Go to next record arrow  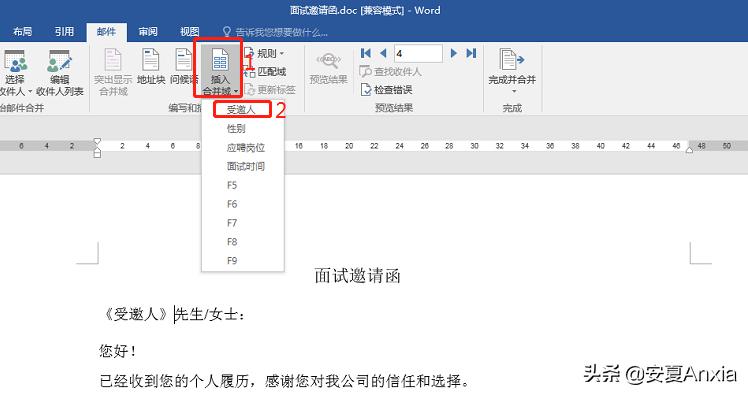pyautogui.click(x=454, y=53)
